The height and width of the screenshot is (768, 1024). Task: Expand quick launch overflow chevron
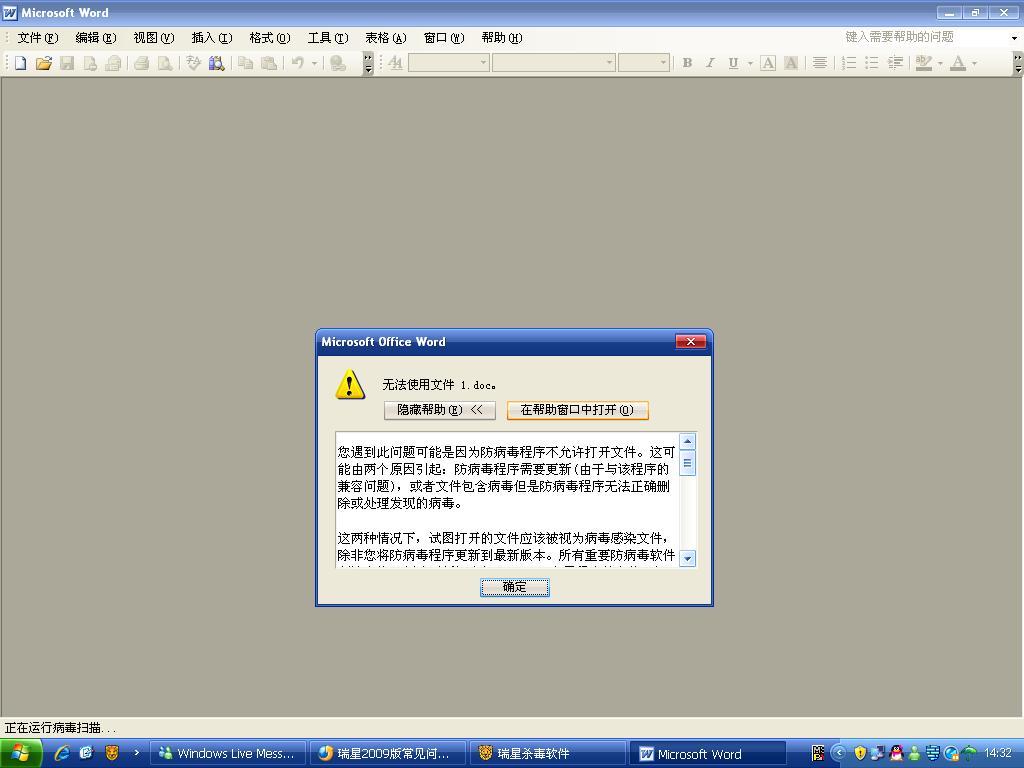[x=136, y=753]
